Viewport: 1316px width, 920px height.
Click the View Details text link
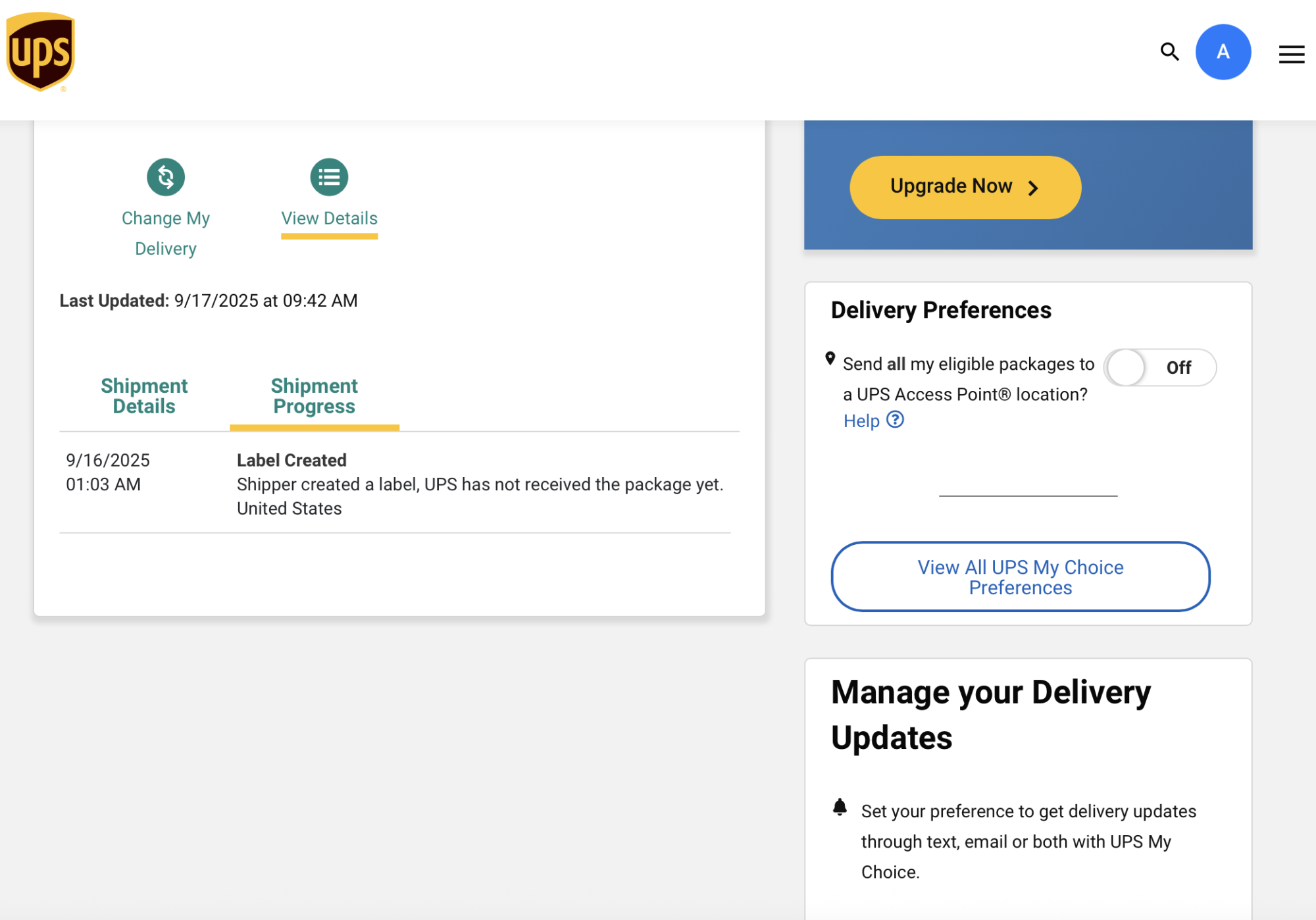pyautogui.click(x=329, y=218)
